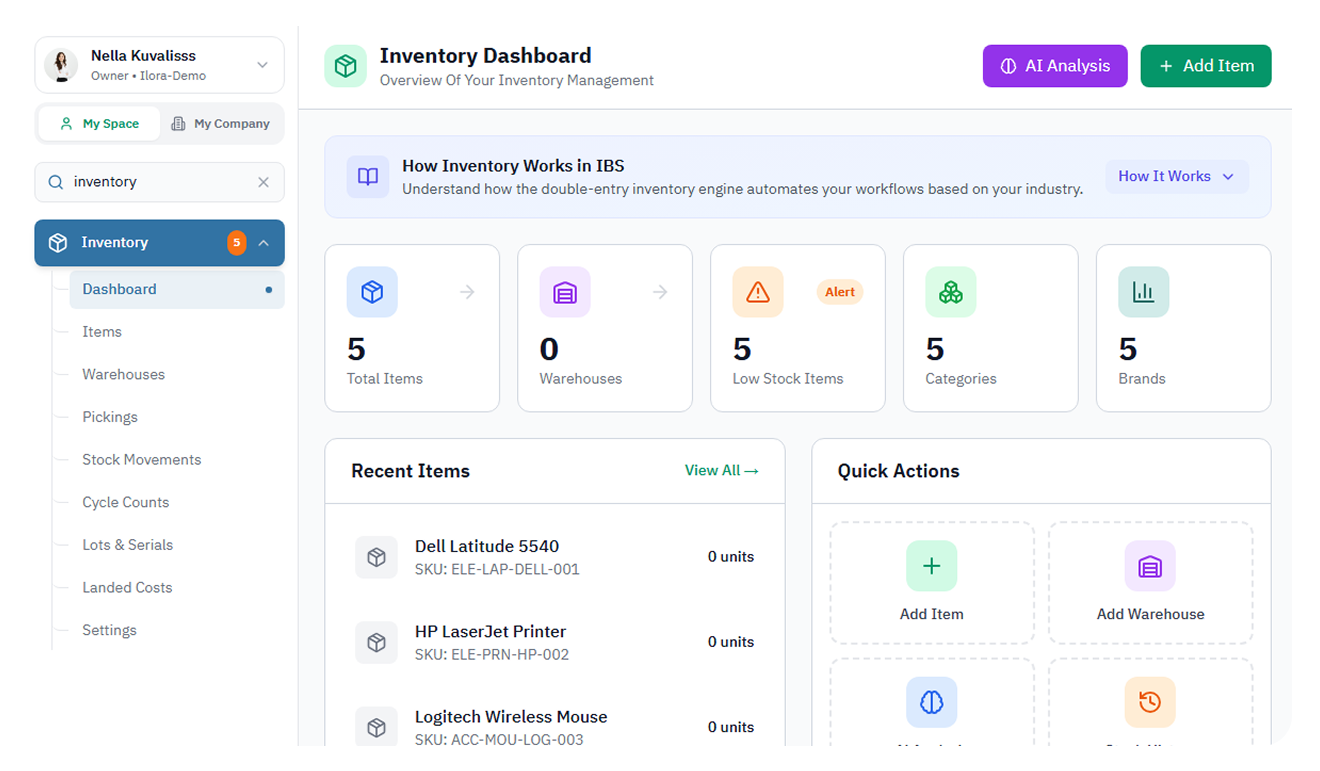The height and width of the screenshot is (771, 1320).
Task: Click the Total Items label
Action: coord(385,379)
